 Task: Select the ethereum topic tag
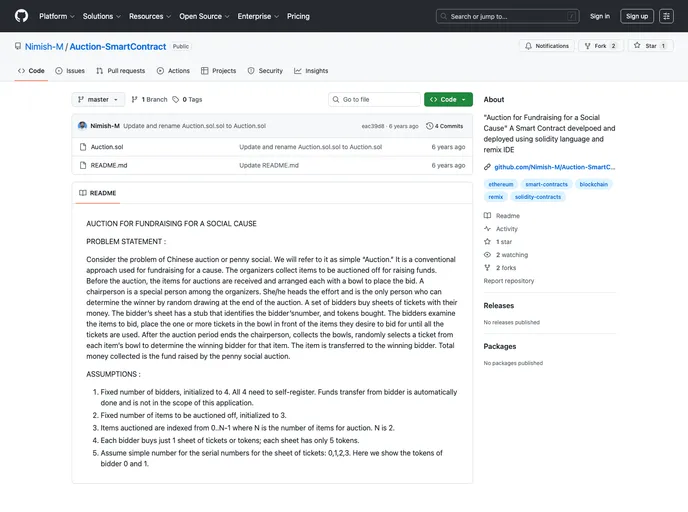(x=501, y=184)
